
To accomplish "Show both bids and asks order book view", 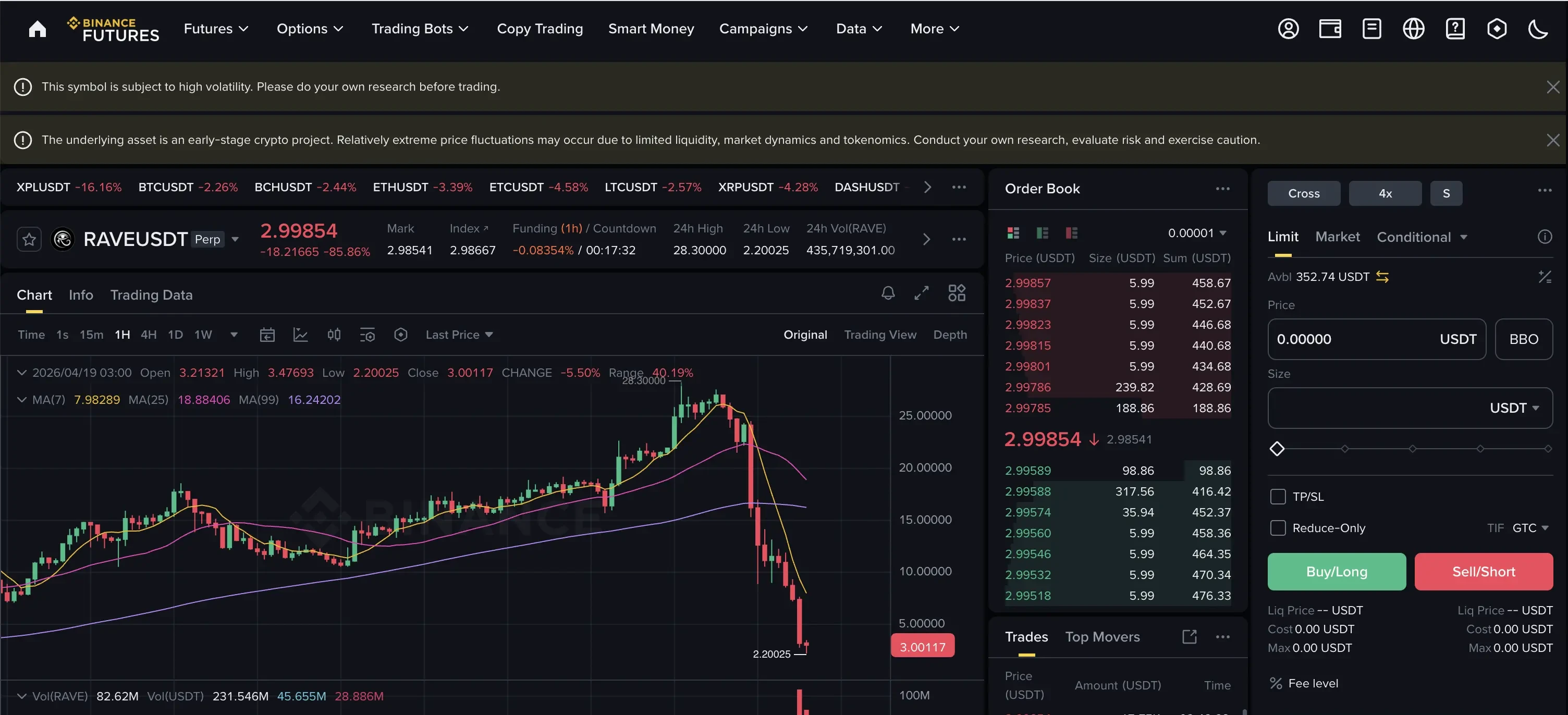I will pos(1013,233).
